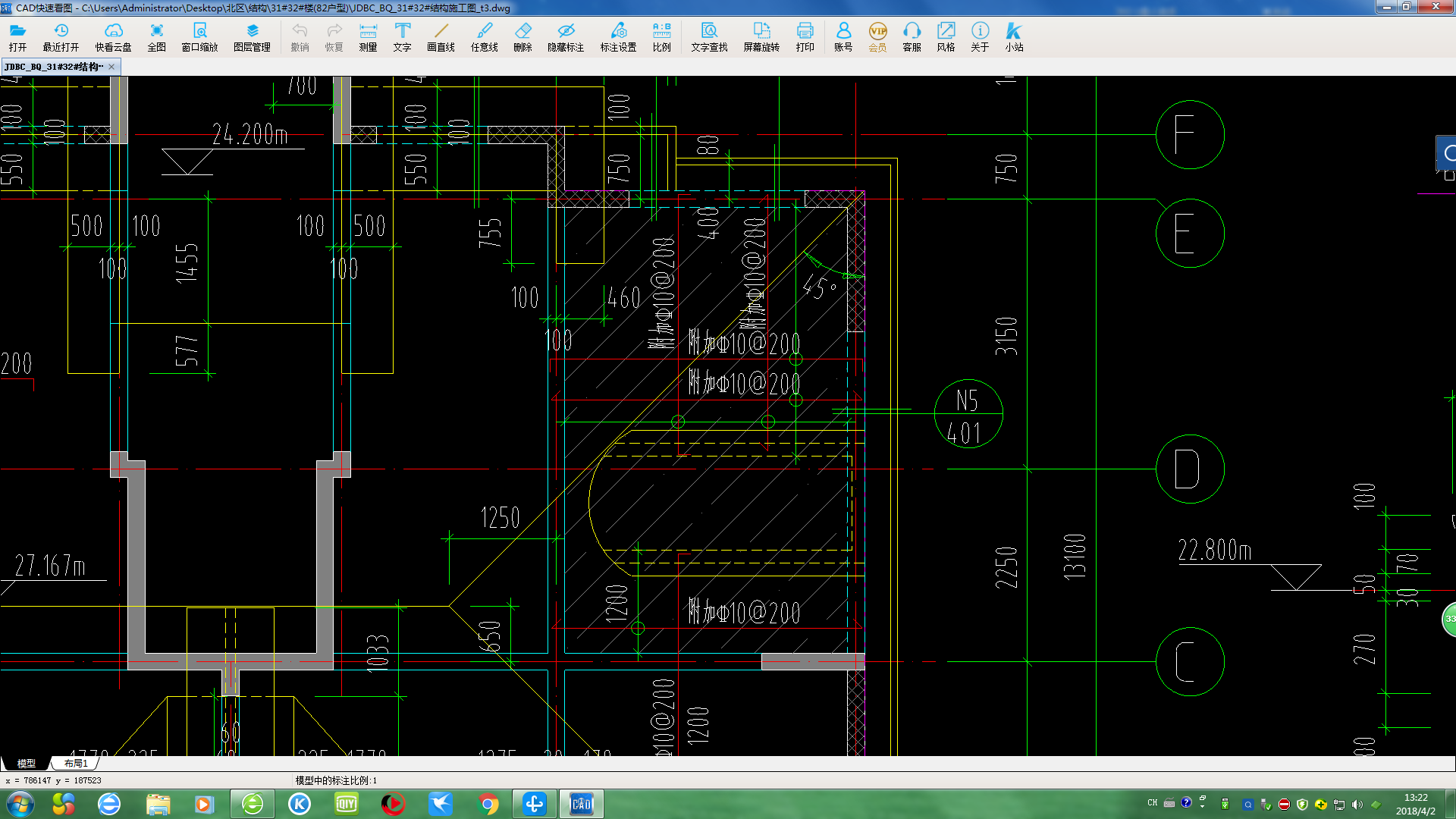
Task: Fit the drawing with the 全图 tool
Action: (156, 36)
